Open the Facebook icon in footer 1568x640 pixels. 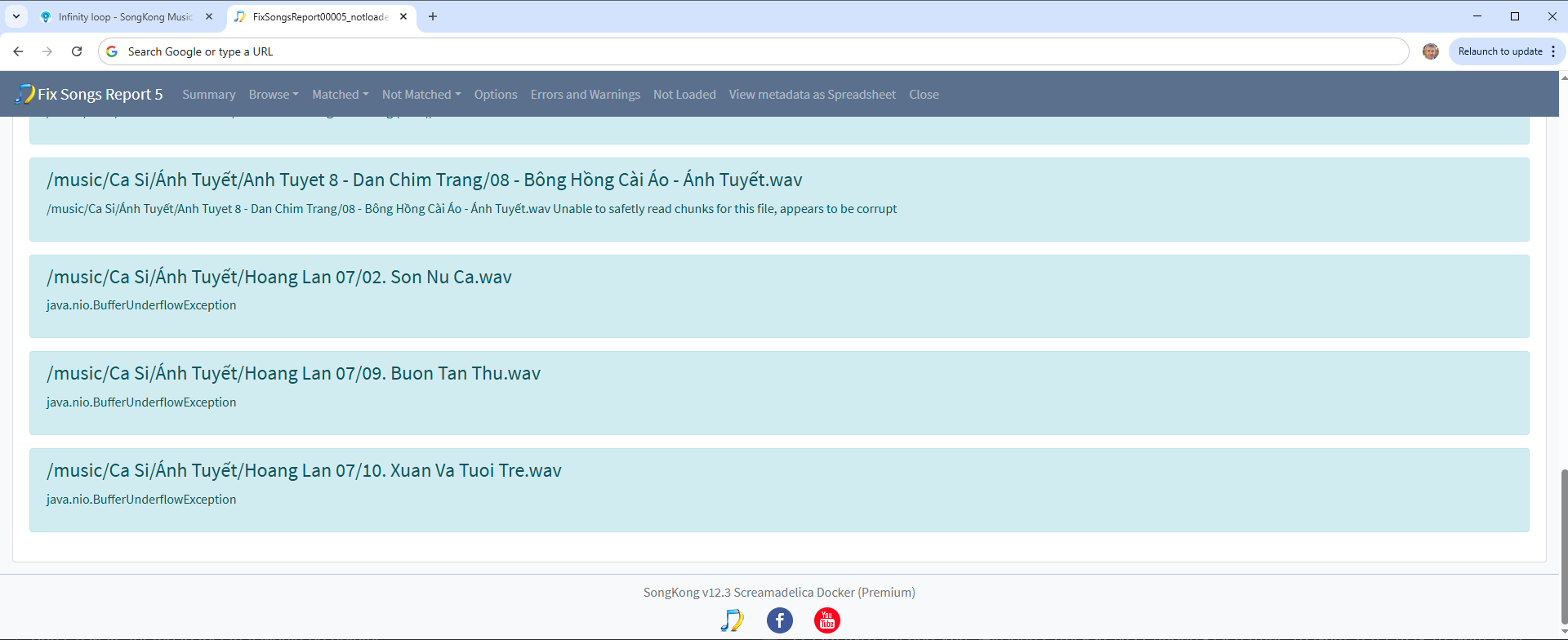[779, 620]
